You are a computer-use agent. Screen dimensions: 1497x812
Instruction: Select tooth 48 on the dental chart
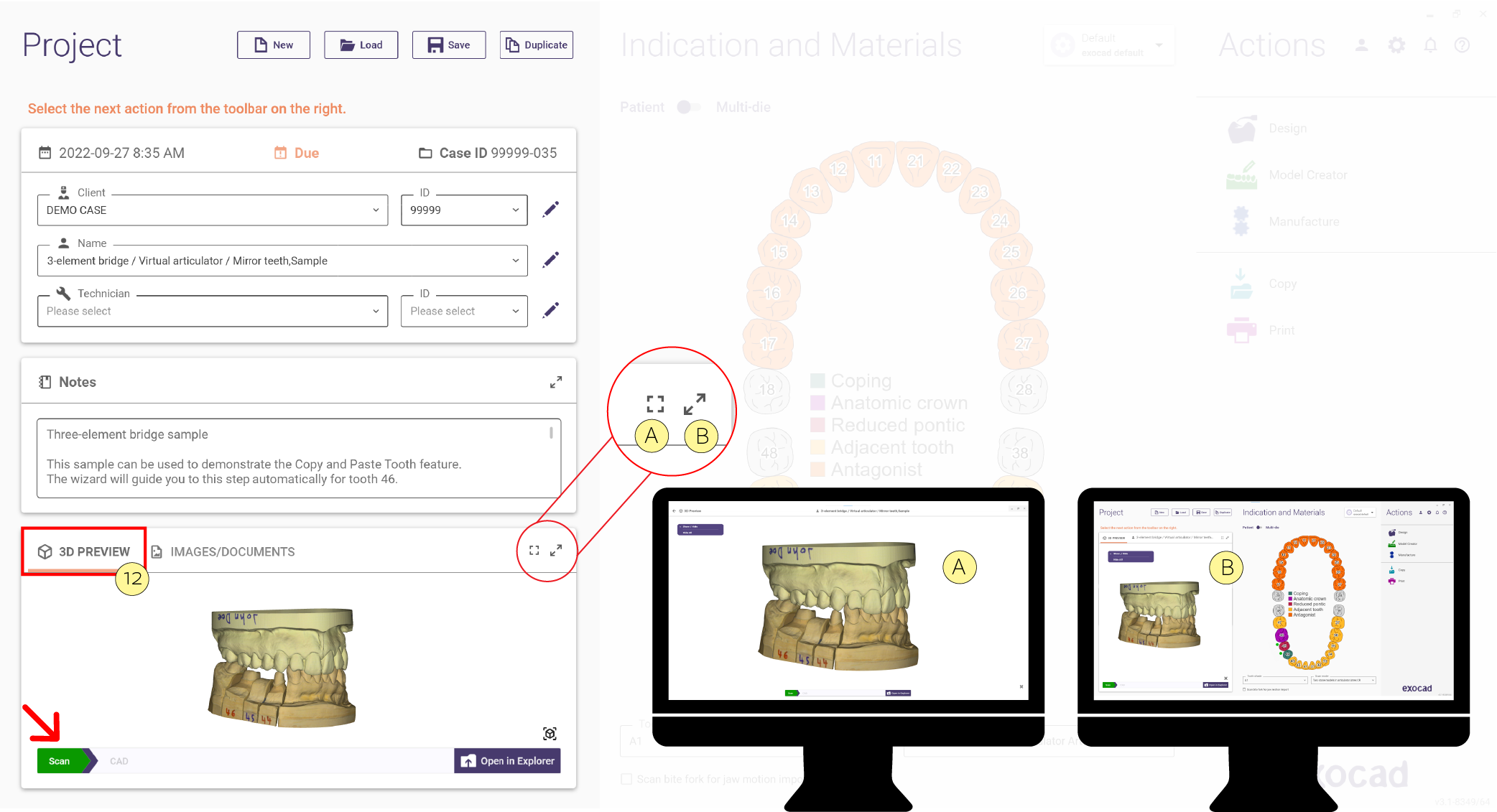(x=771, y=452)
